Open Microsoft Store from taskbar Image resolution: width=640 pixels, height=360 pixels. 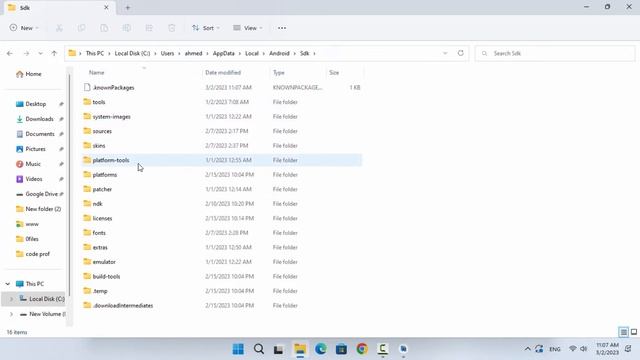click(x=341, y=349)
